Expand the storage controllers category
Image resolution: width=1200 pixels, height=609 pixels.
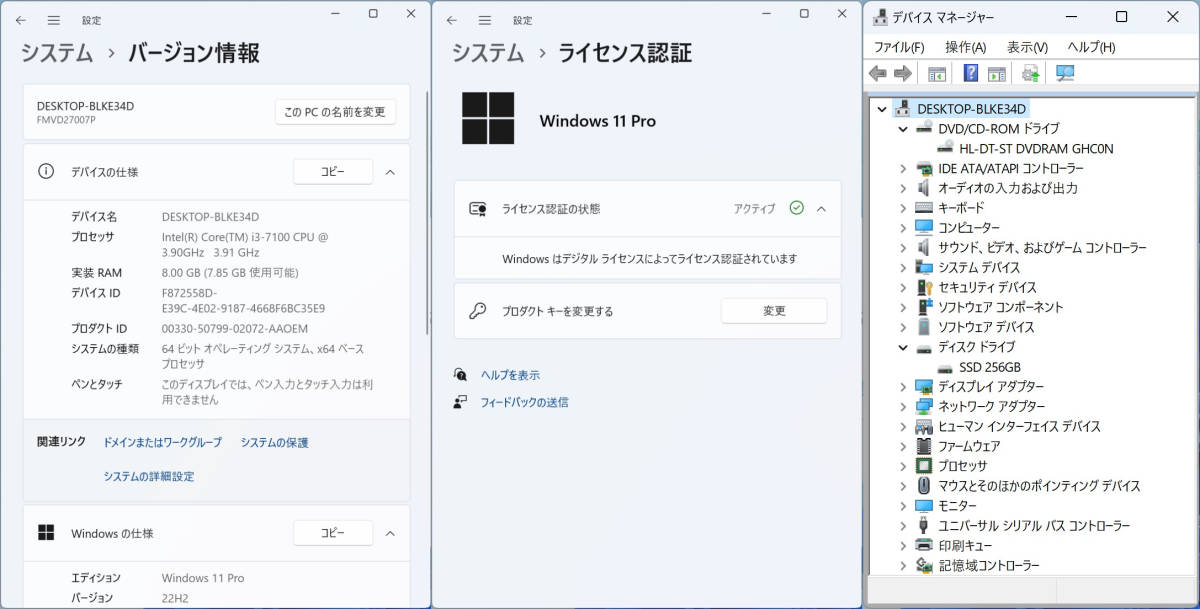902,565
